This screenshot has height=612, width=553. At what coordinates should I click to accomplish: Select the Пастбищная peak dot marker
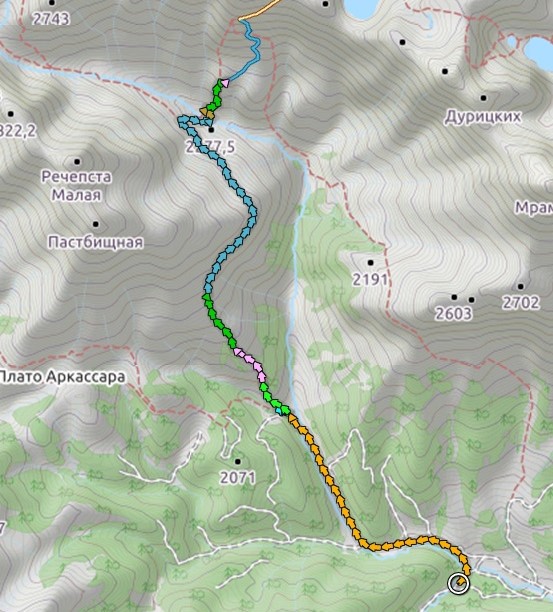coord(96,224)
